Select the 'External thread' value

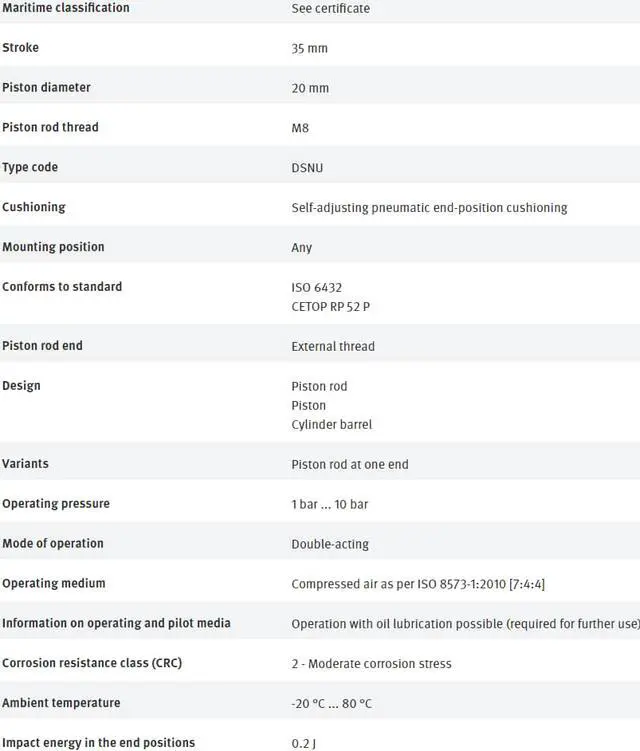[x=333, y=347]
